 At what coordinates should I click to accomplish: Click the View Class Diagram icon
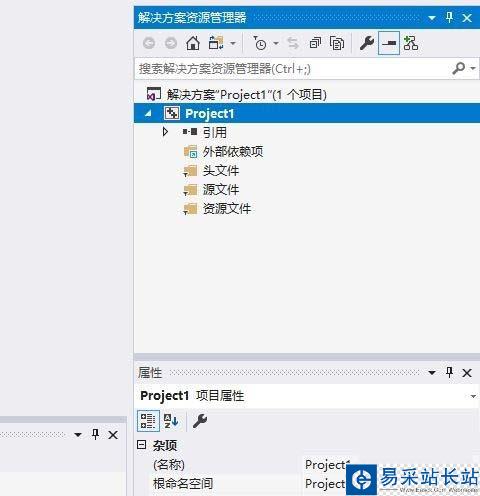[410, 43]
